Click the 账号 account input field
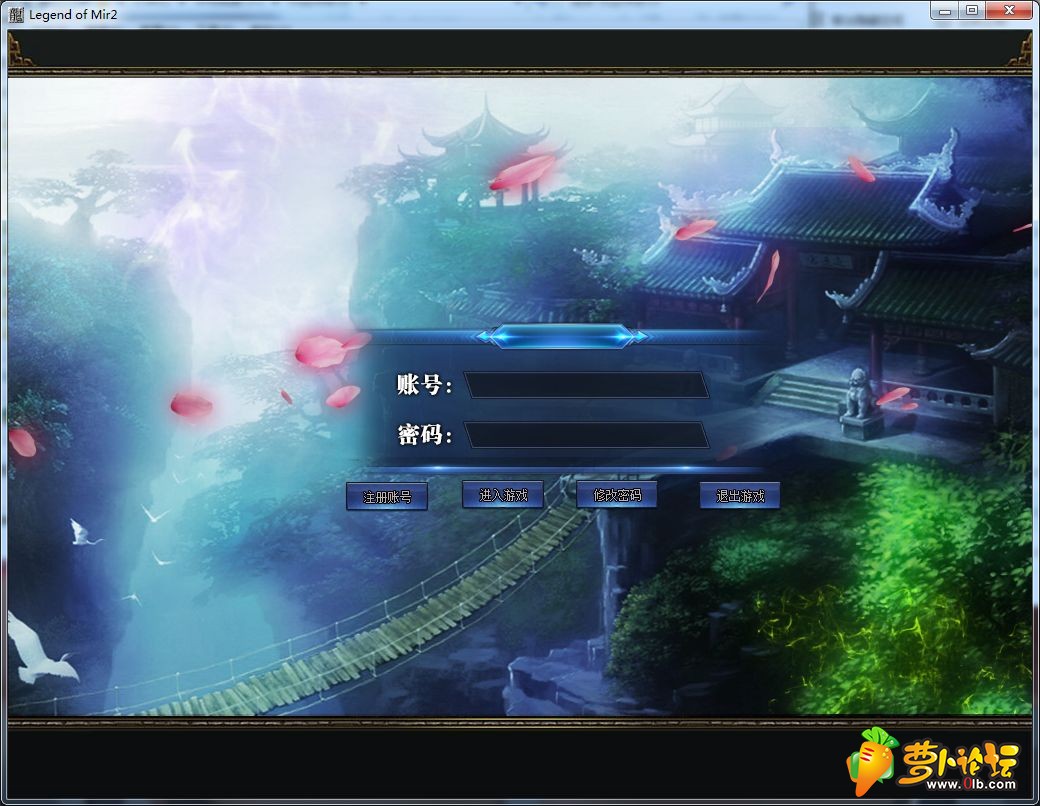 587,385
